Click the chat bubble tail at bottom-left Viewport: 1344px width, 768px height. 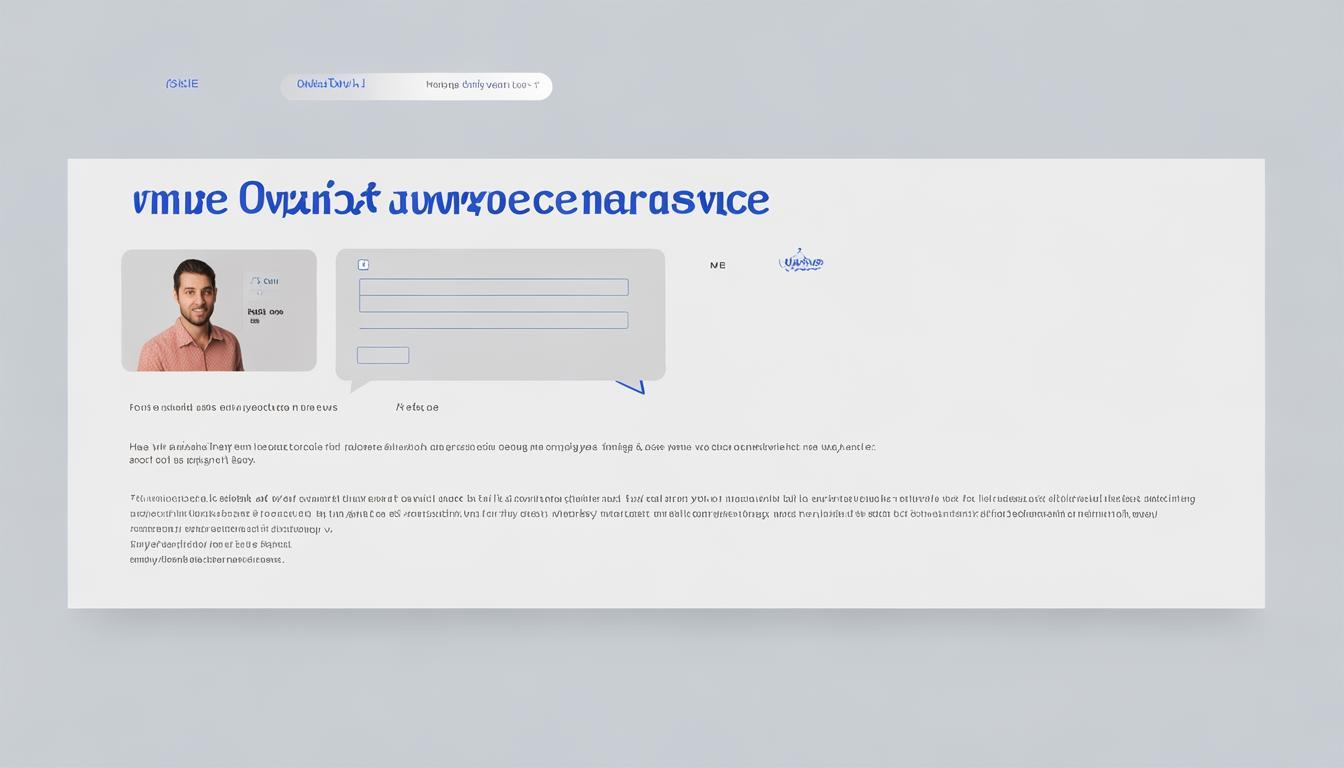tap(359, 386)
